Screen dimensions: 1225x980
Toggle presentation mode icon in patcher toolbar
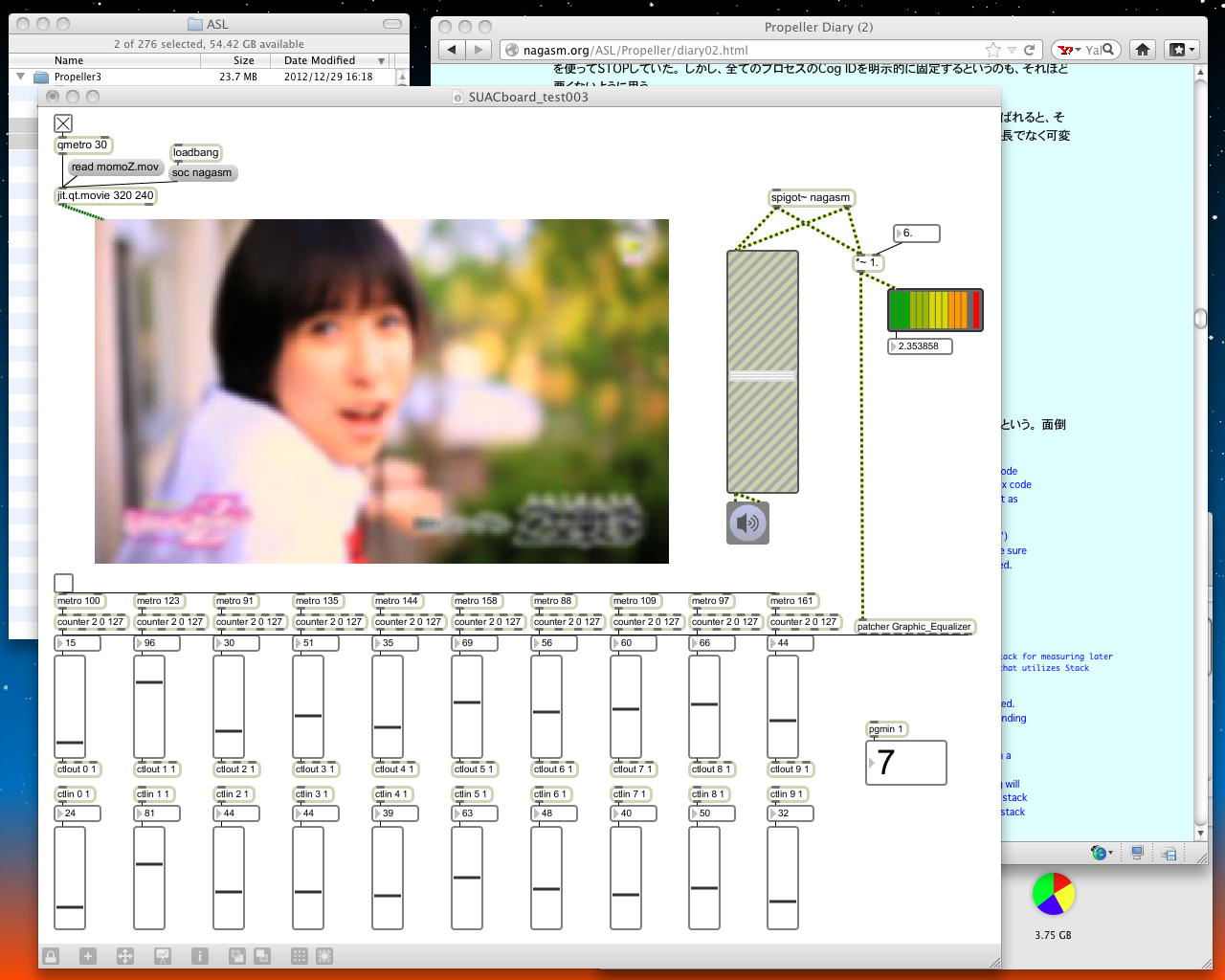[x=163, y=956]
